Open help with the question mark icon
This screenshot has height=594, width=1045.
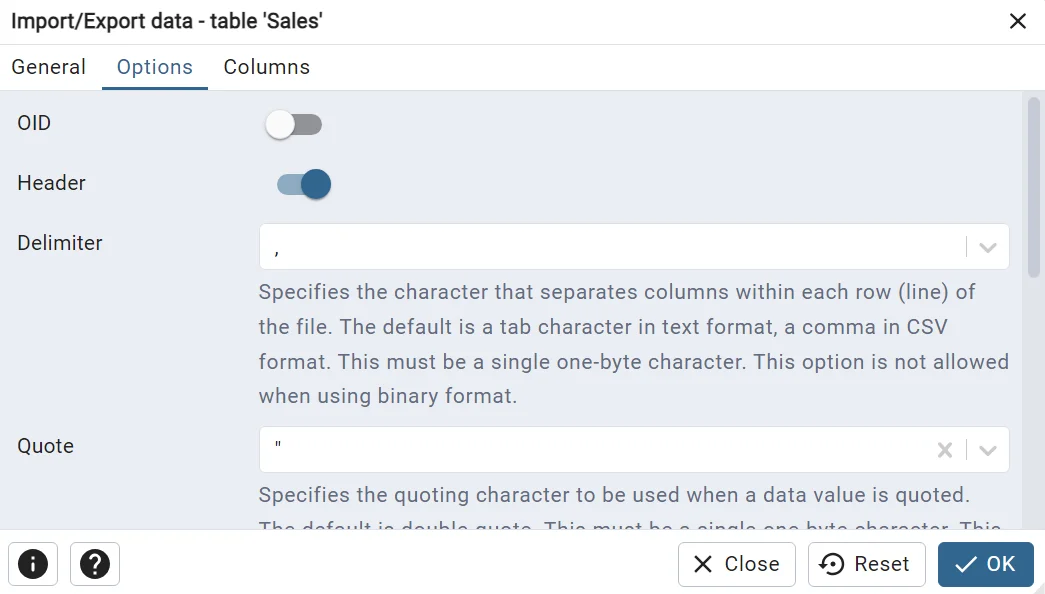coord(95,564)
